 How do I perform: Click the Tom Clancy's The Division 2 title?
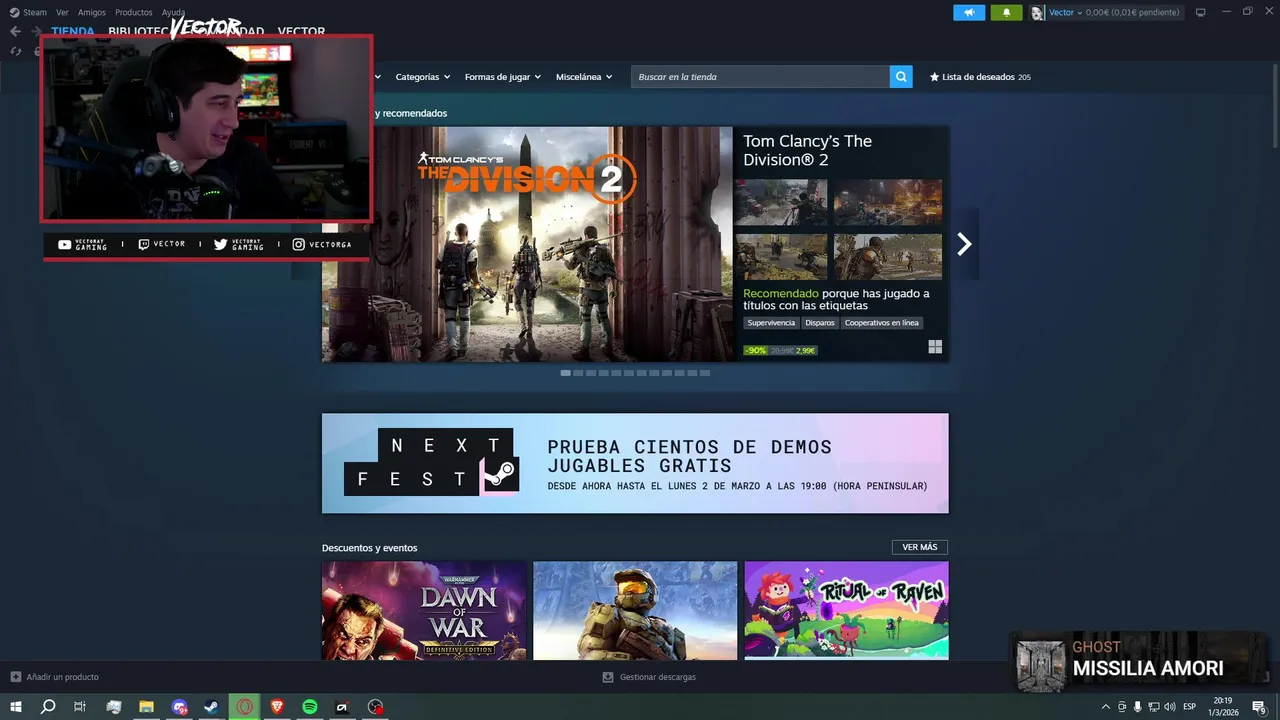click(808, 151)
